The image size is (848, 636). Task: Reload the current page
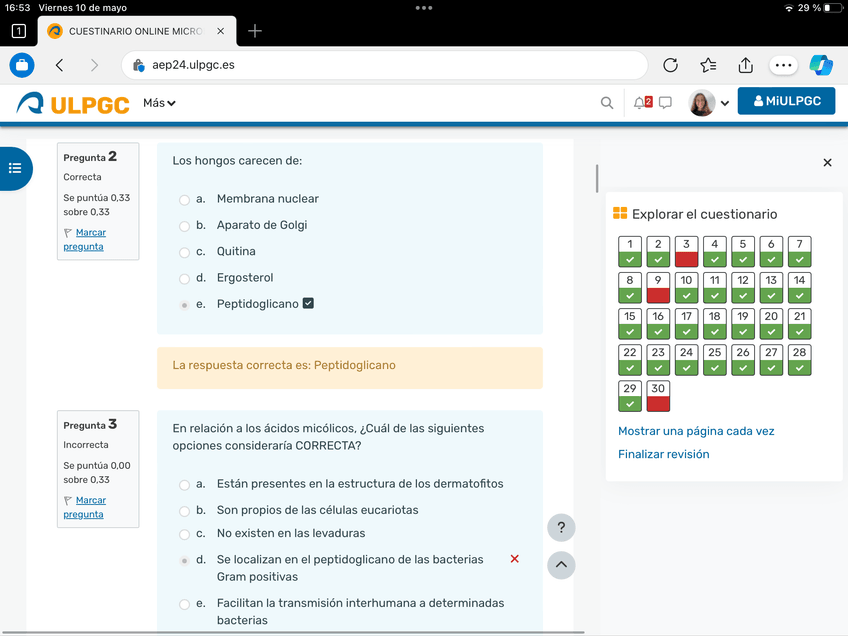(670, 65)
